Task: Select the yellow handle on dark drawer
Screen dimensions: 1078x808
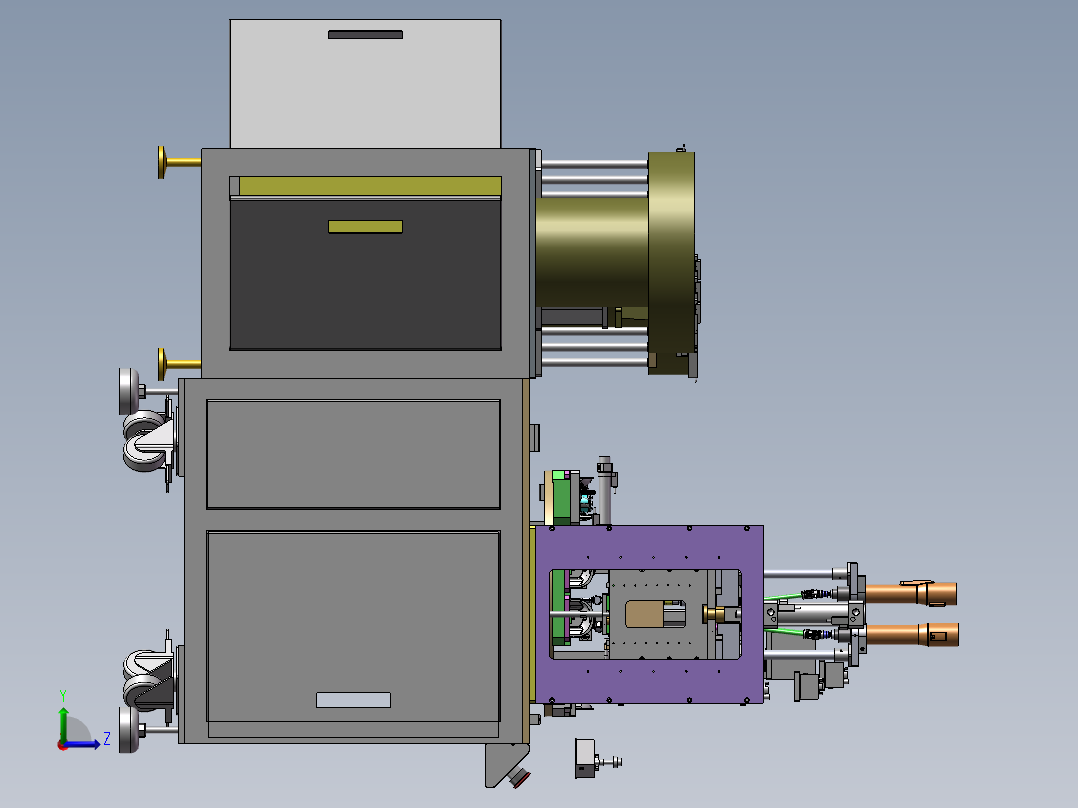Action: (365, 226)
